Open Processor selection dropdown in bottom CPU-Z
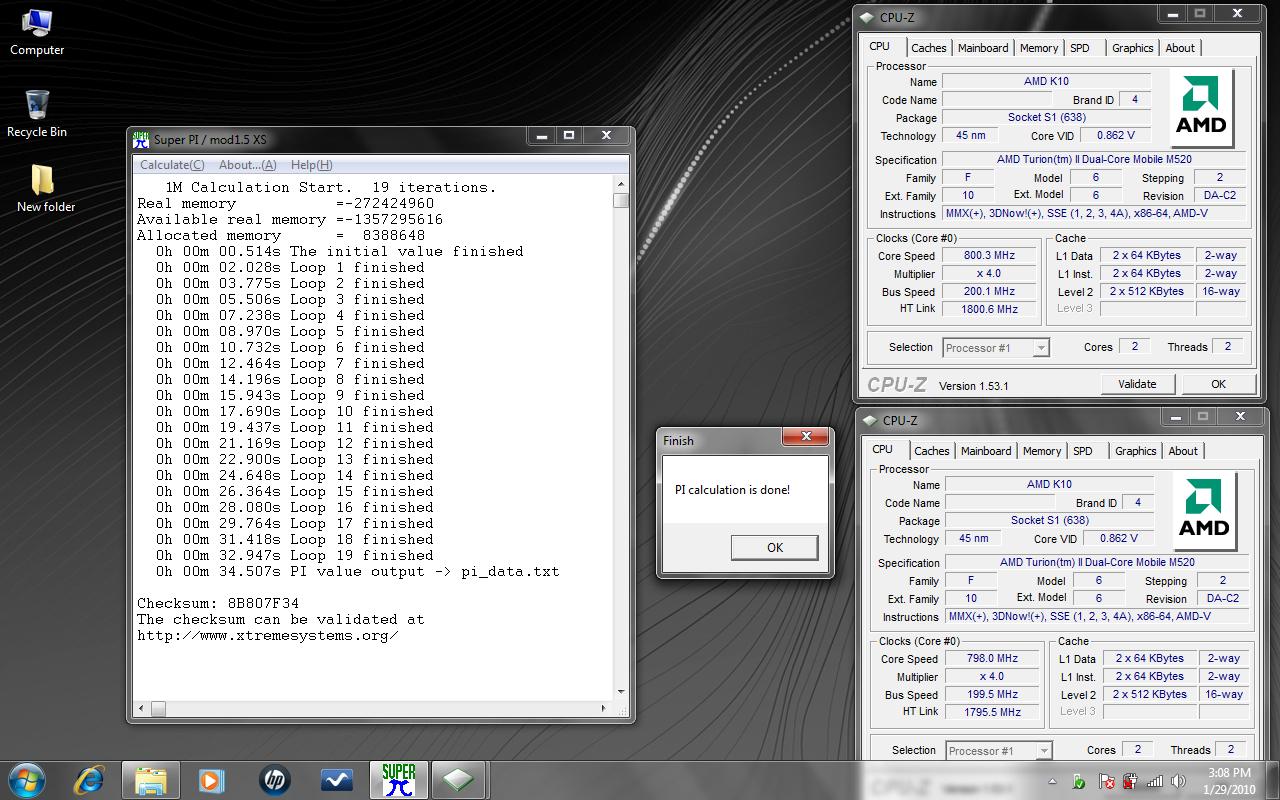The height and width of the screenshot is (800, 1280). pyautogui.click(x=998, y=751)
